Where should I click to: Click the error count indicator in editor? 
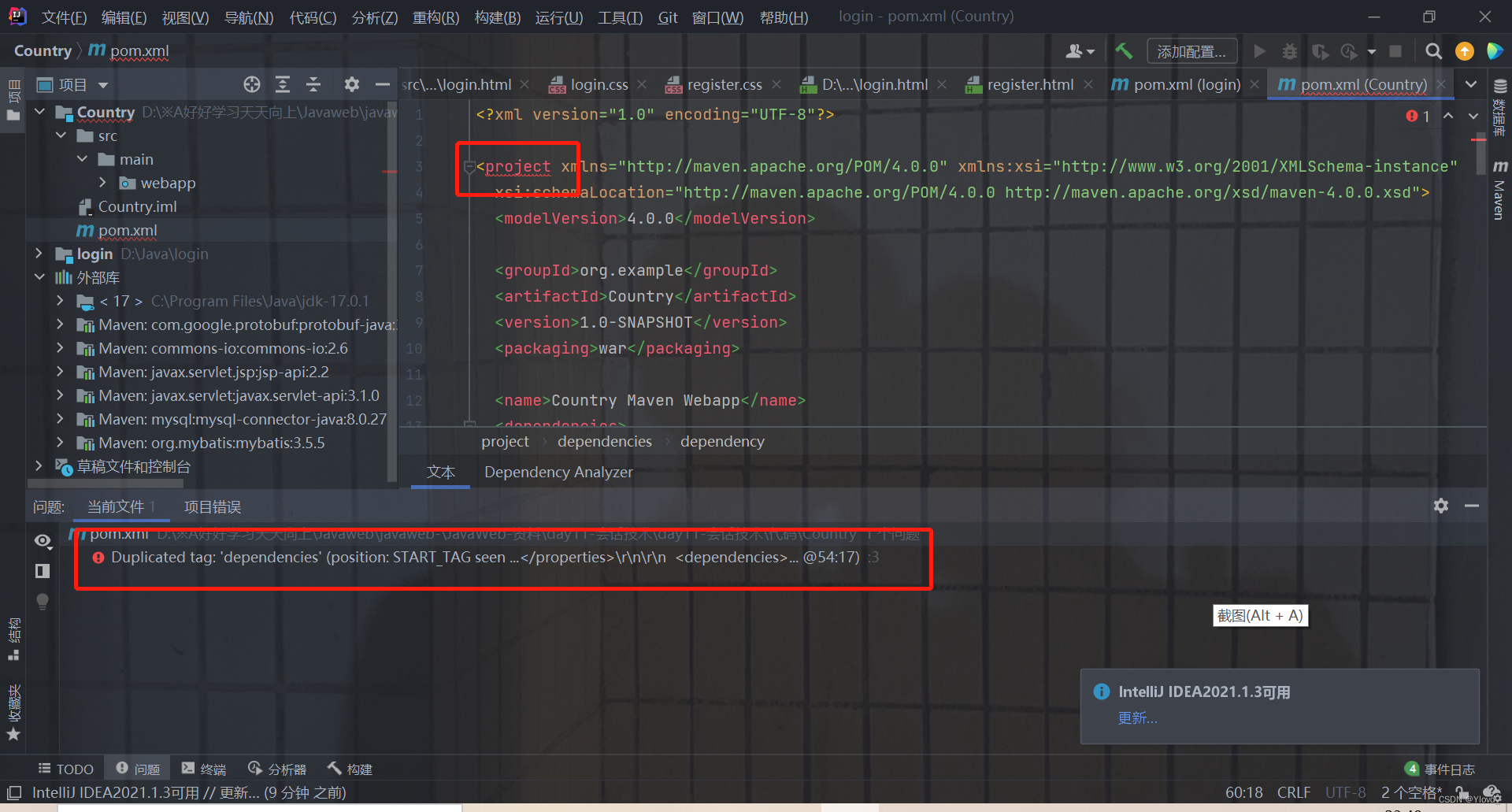pos(1417,116)
